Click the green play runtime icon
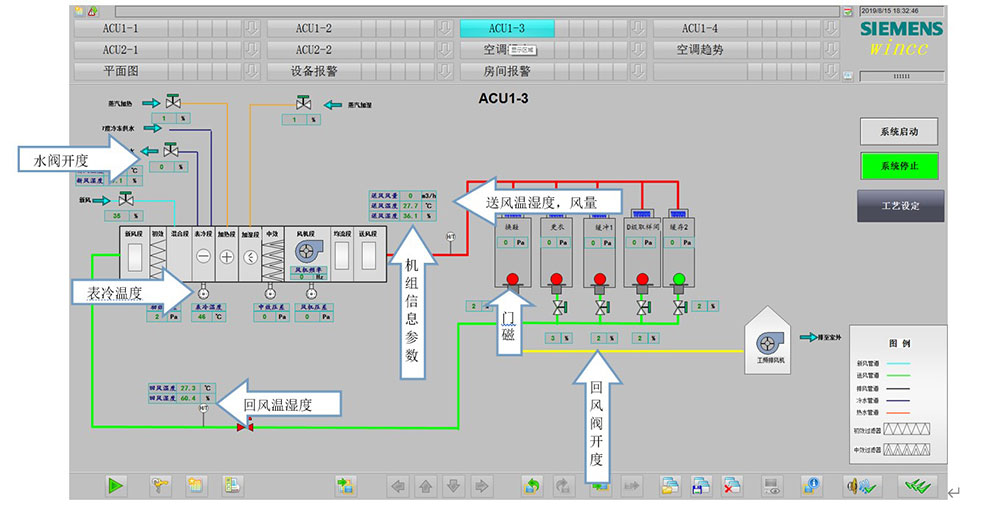Image resolution: width=1000 pixels, height=505 pixels. [115, 486]
